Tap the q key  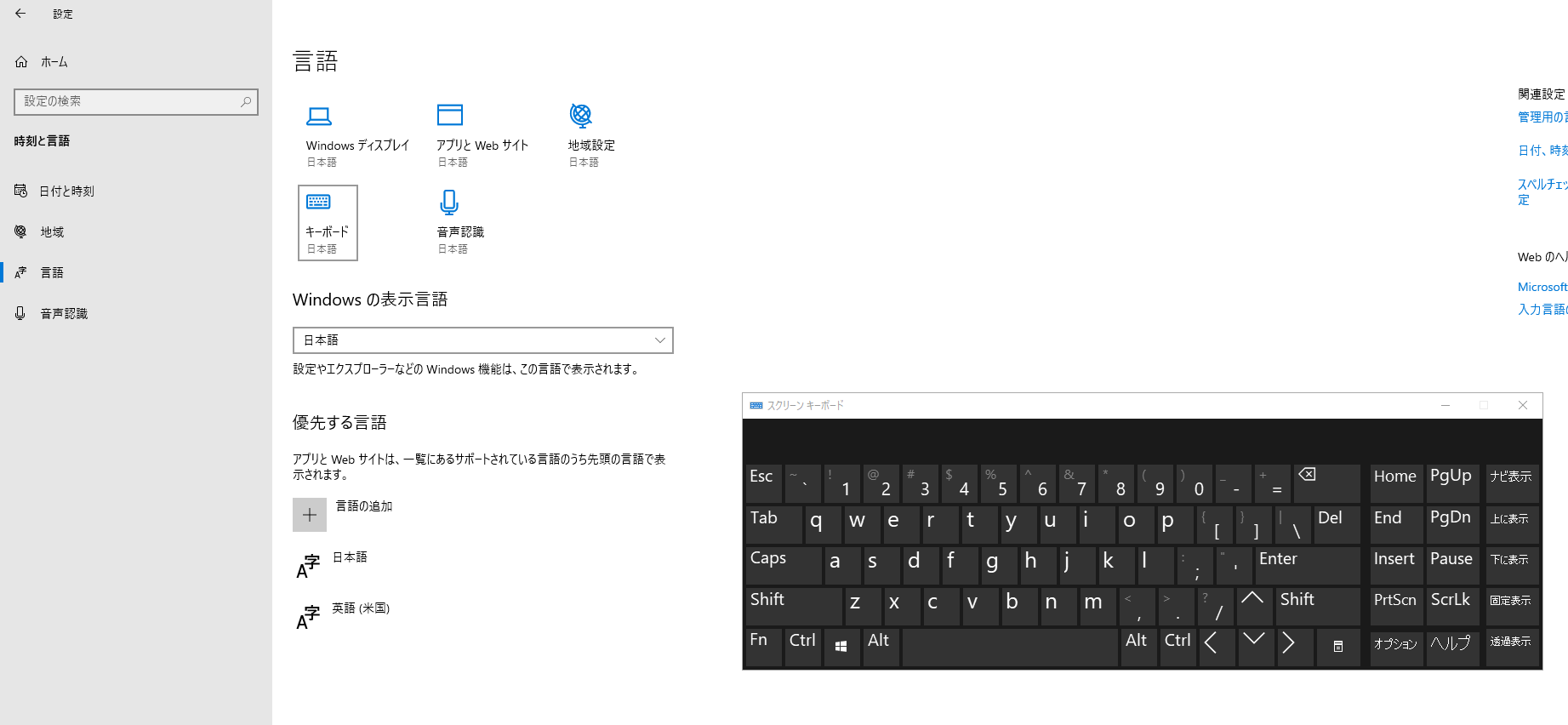pos(823,525)
